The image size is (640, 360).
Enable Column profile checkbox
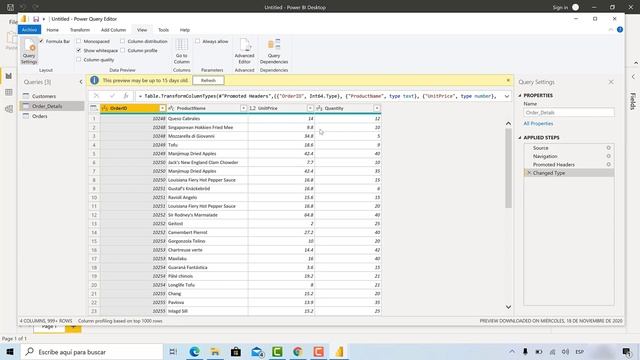point(122,50)
